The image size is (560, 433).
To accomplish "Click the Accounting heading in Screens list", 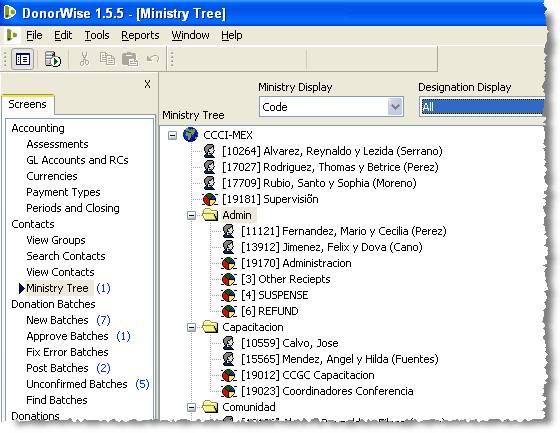I will [38, 128].
